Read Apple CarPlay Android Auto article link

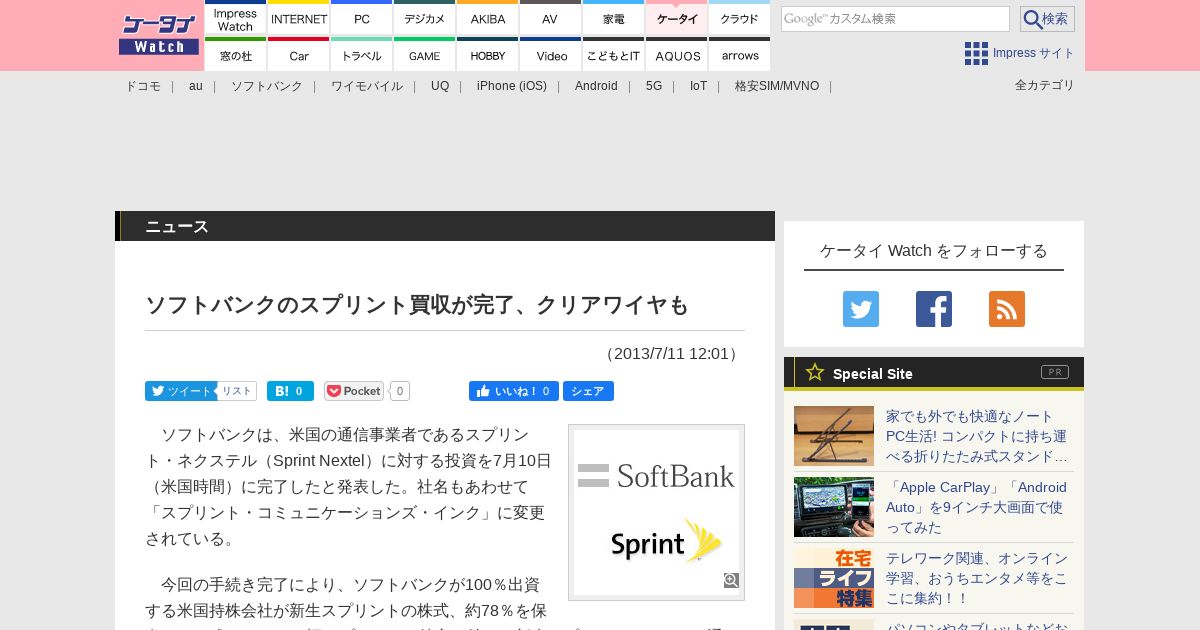(x=977, y=507)
